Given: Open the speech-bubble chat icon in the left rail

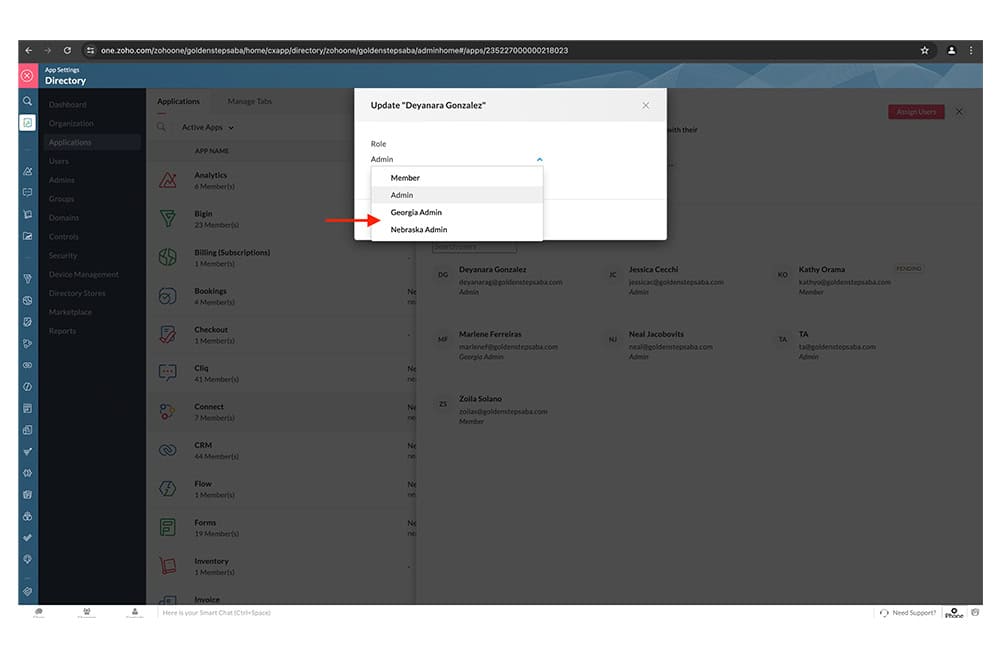Looking at the screenshot, I should point(27,192).
